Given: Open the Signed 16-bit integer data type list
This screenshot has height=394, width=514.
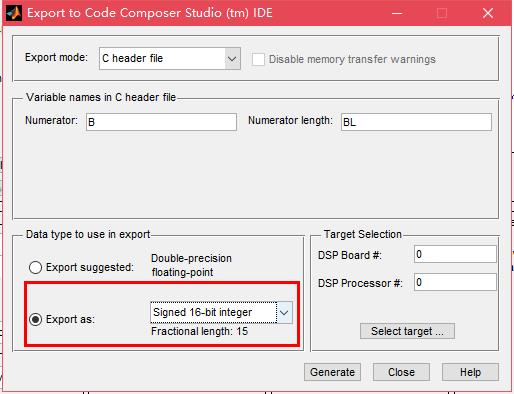Looking at the screenshot, I should pyautogui.click(x=221, y=313).
